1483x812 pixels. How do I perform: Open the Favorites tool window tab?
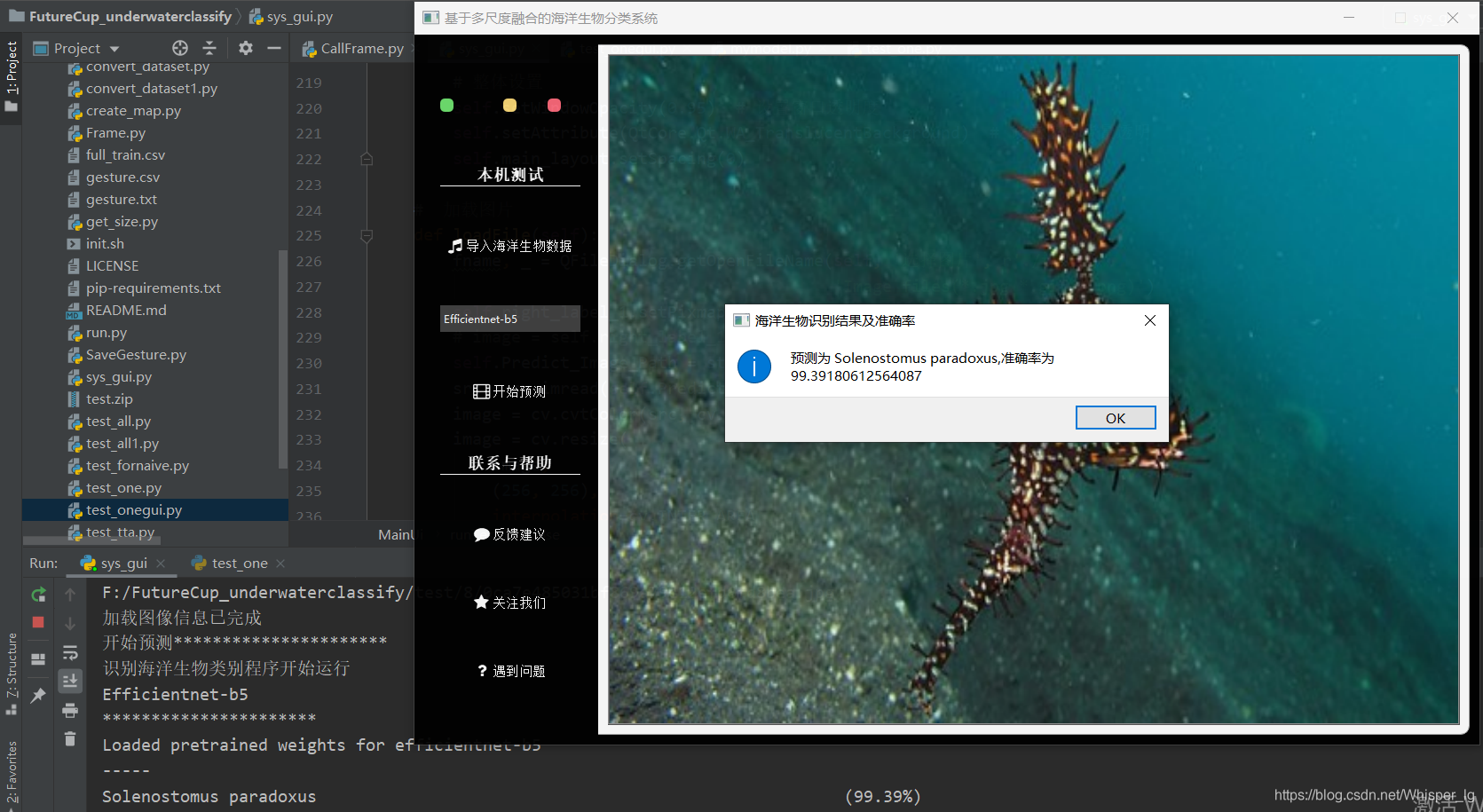click(x=11, y=772)
